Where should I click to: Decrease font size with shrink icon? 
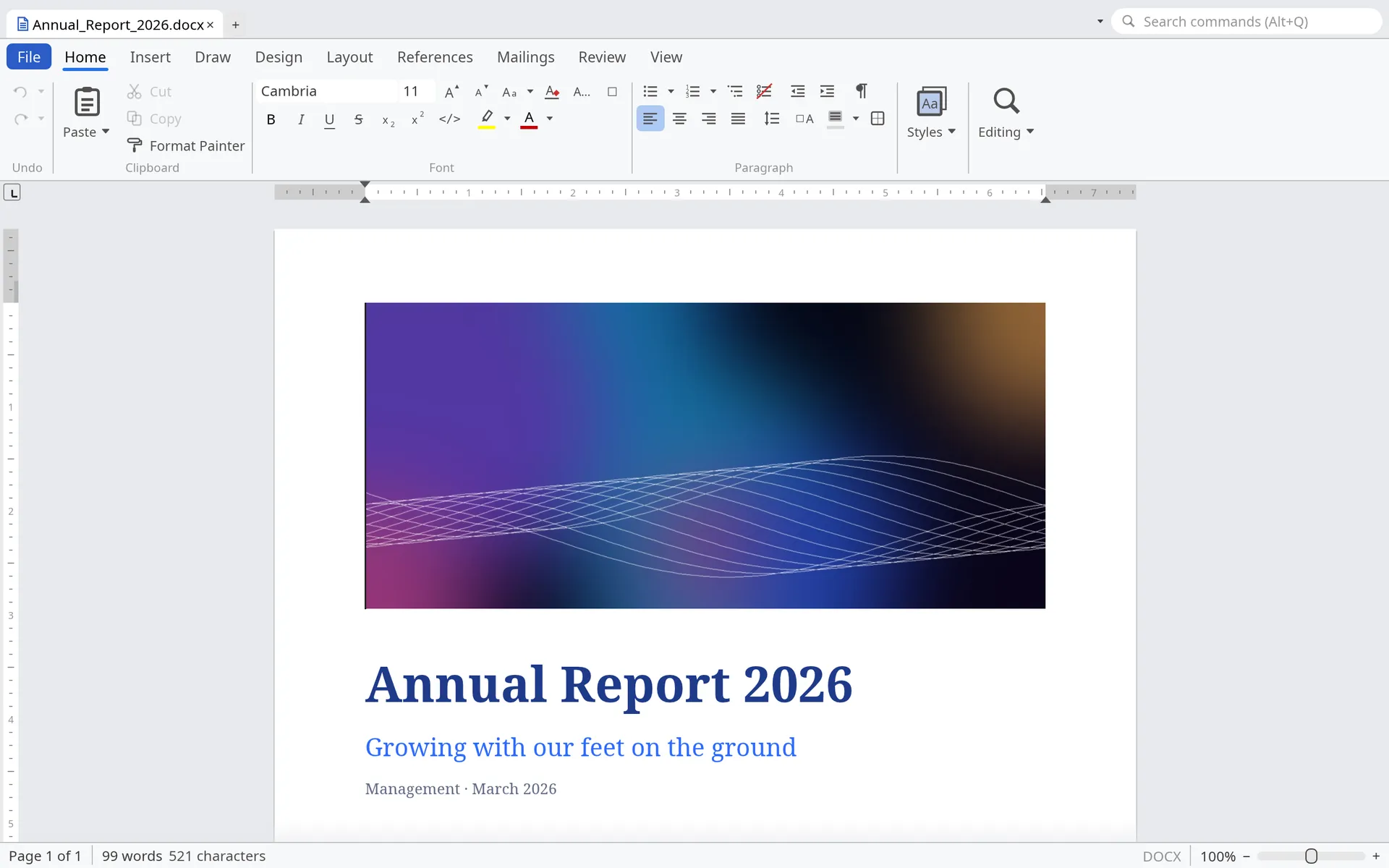481,92
